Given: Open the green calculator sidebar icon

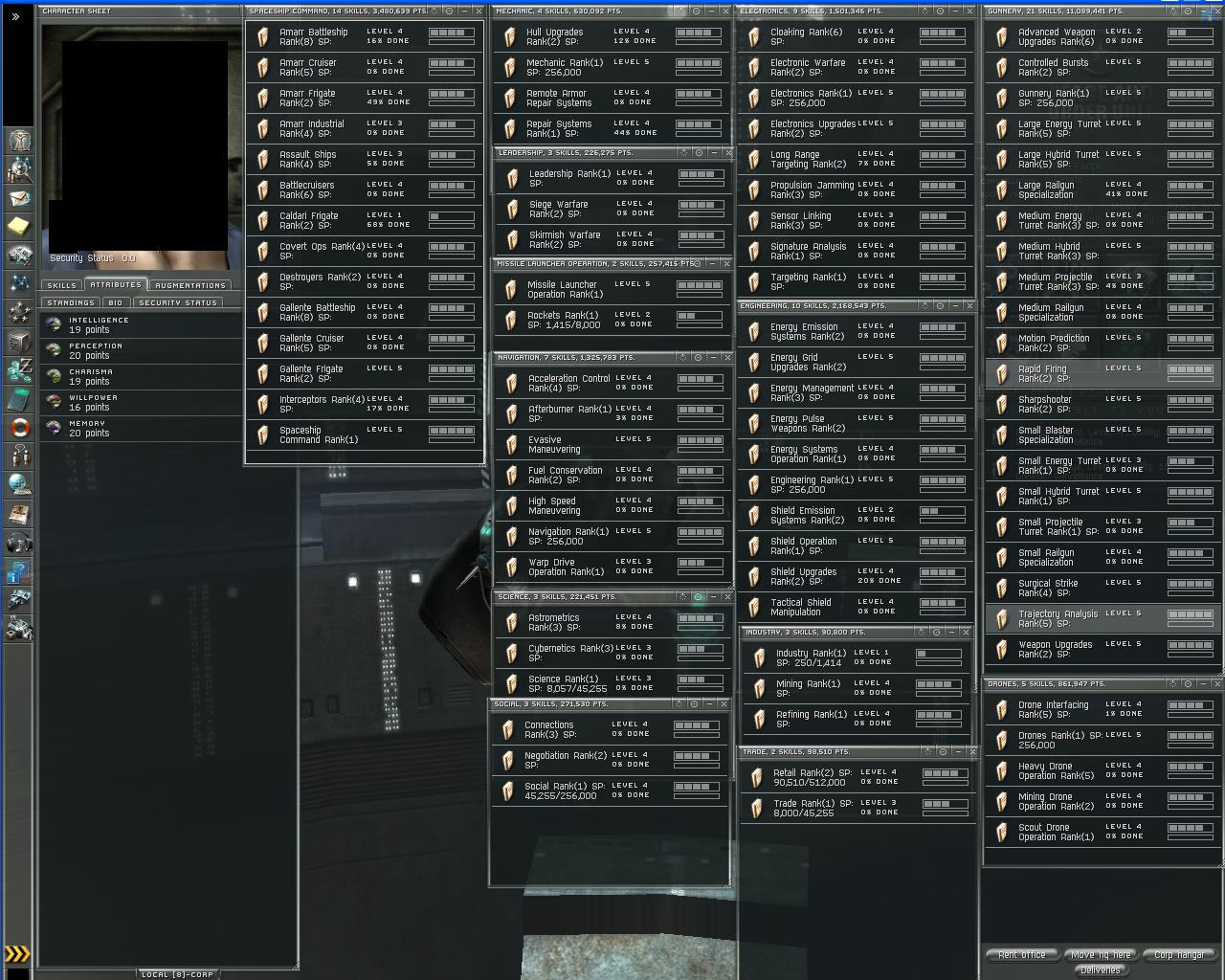Looking at the screenshot, I should pyautogui.click(x=19, y=399).
